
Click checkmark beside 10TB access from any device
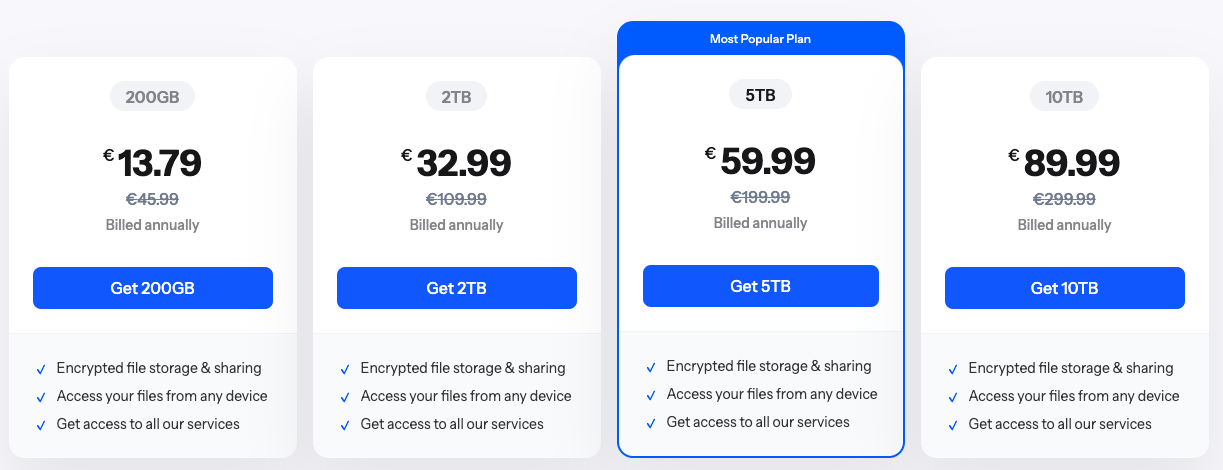952,397
